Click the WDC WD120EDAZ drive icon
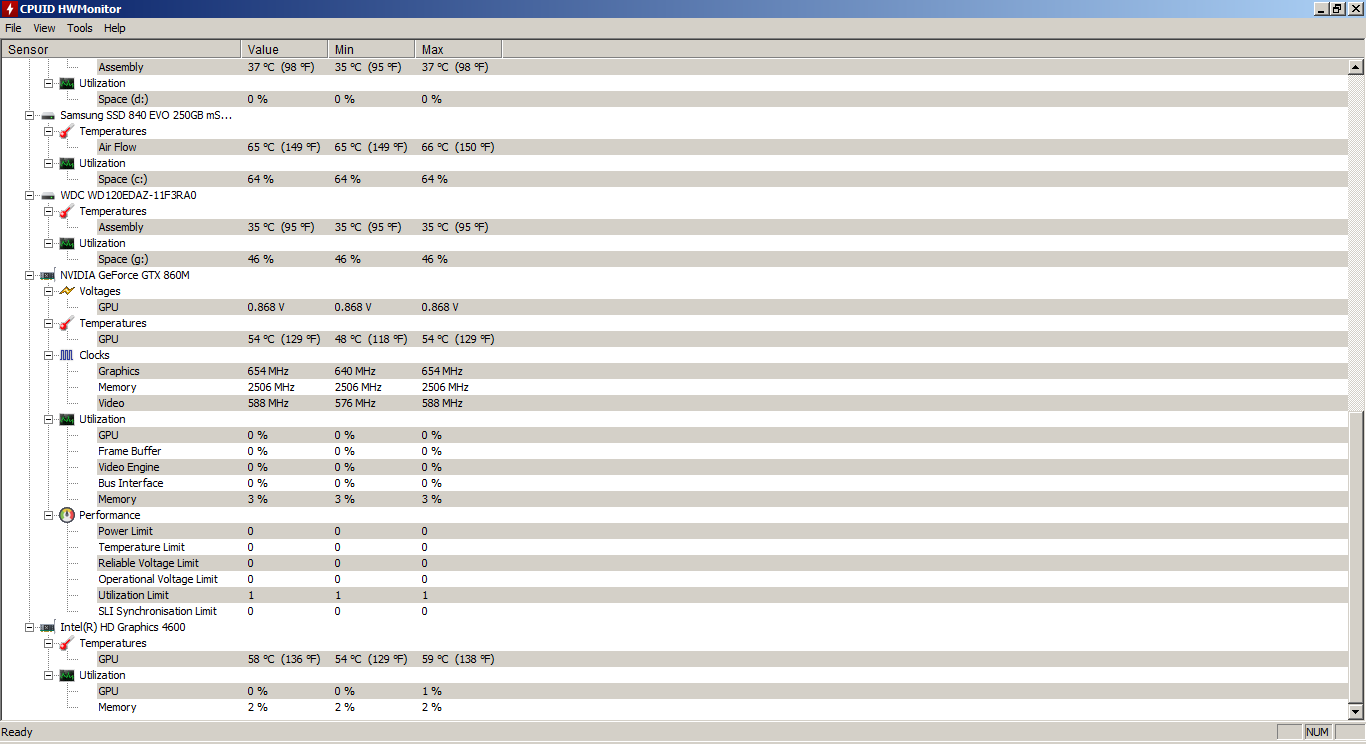This screenshot has height=744, width=1366. pos(48,195)
